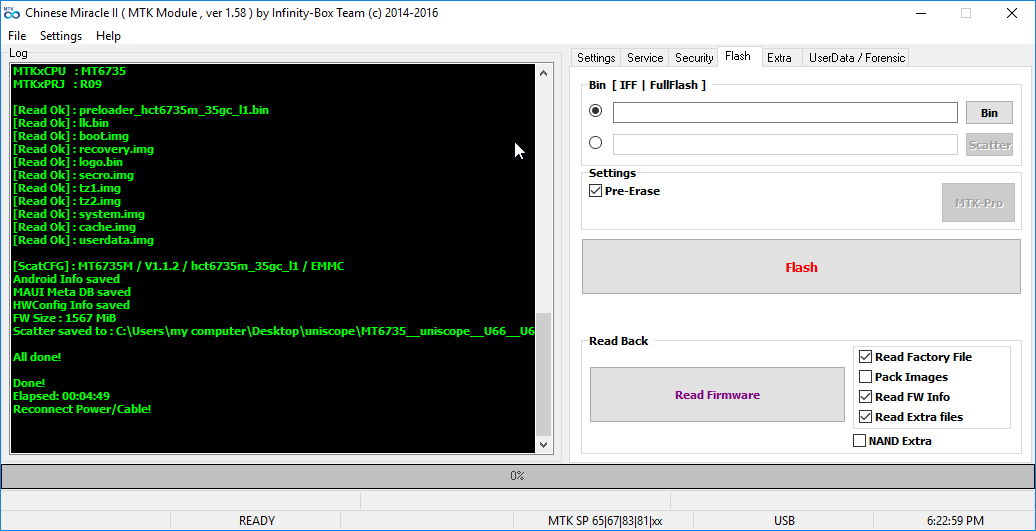1036x531 pixels.
Task: Click the 'Android Info saved' log line
Action: point(66,279)
